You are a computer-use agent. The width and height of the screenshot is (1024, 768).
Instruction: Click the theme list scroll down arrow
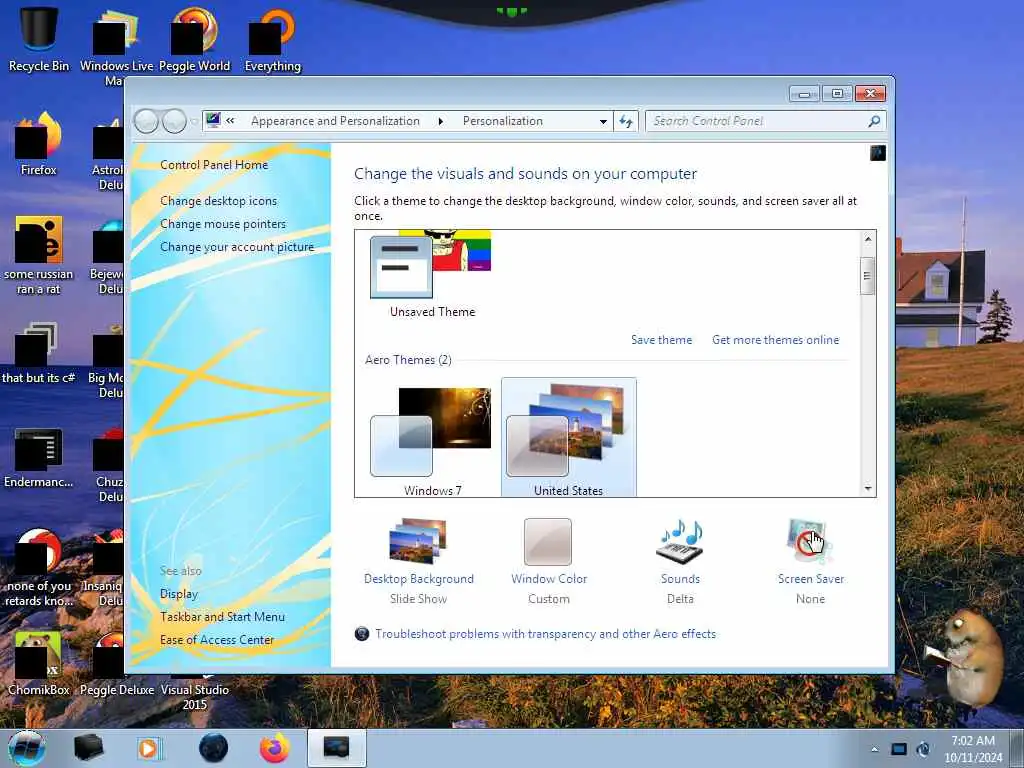(868, 488)
